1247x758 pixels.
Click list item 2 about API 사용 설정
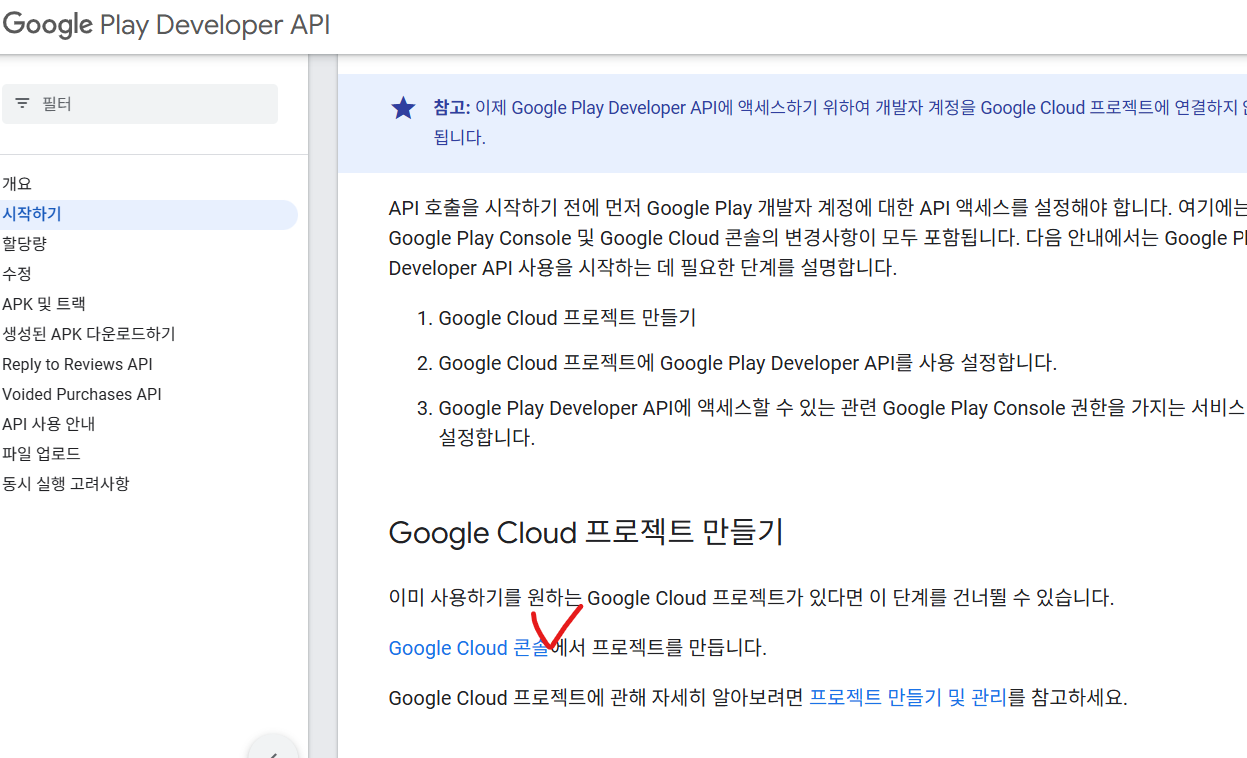(x=747, y=363)
